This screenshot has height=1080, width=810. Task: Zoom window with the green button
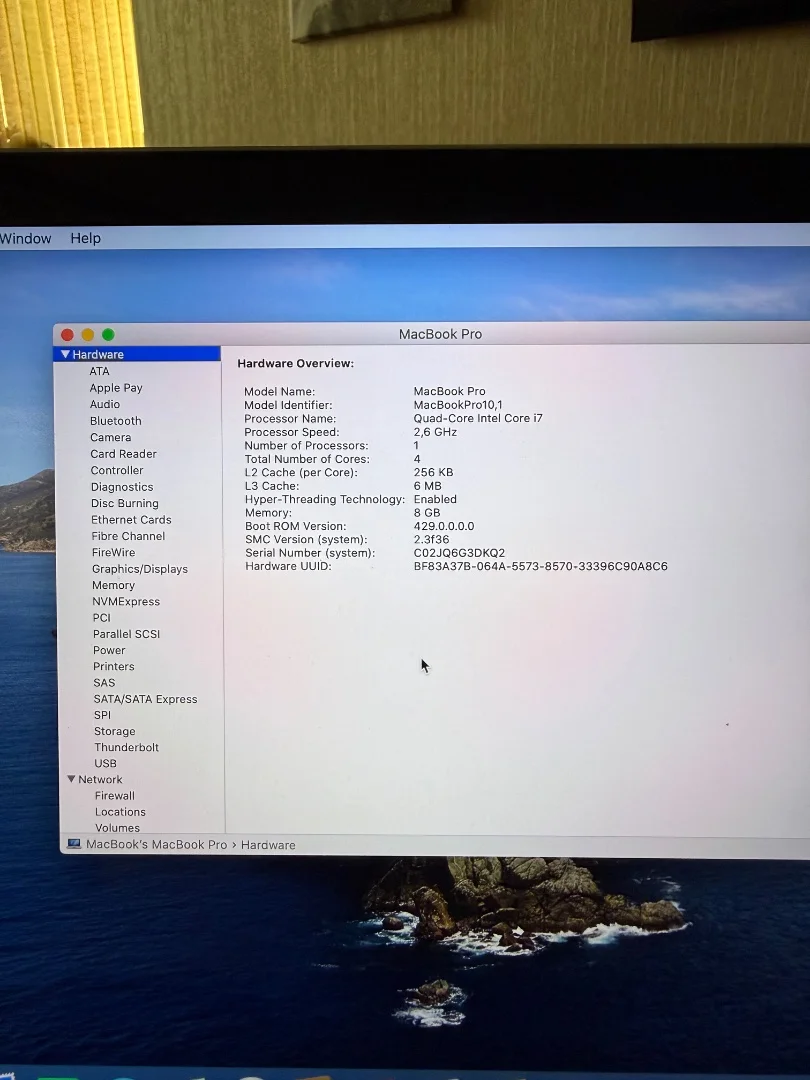click(108, 335)
